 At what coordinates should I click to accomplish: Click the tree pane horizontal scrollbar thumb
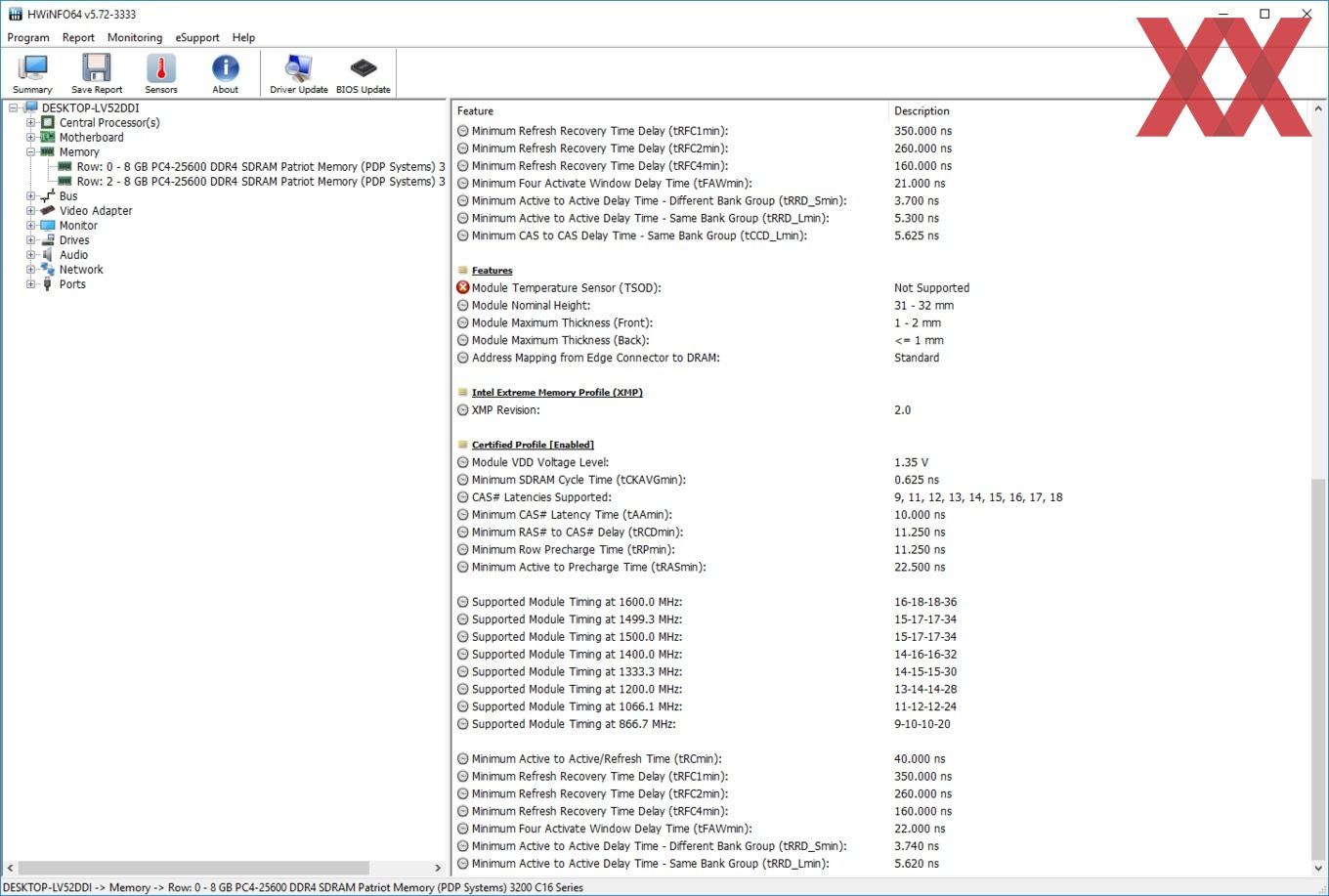click(193, 868)
